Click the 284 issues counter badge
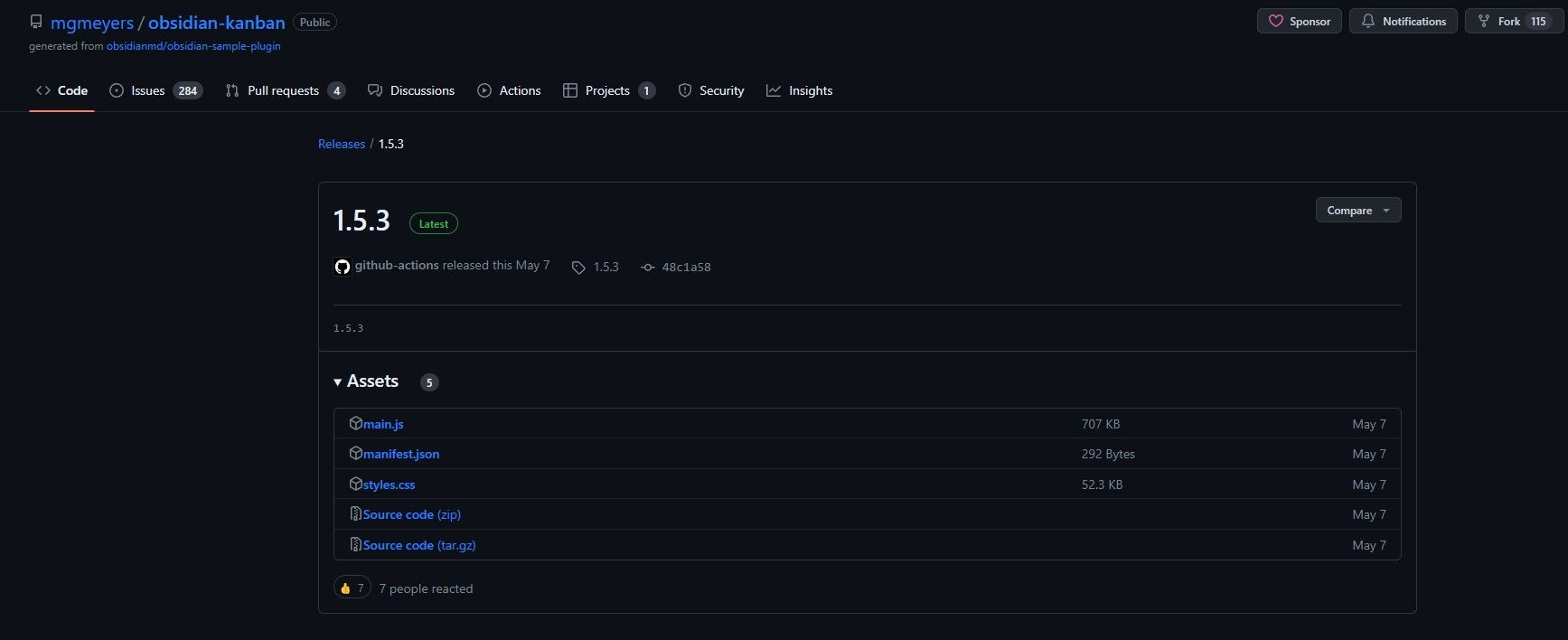This screenshot has height=640, width=1568. pos(188,90)
